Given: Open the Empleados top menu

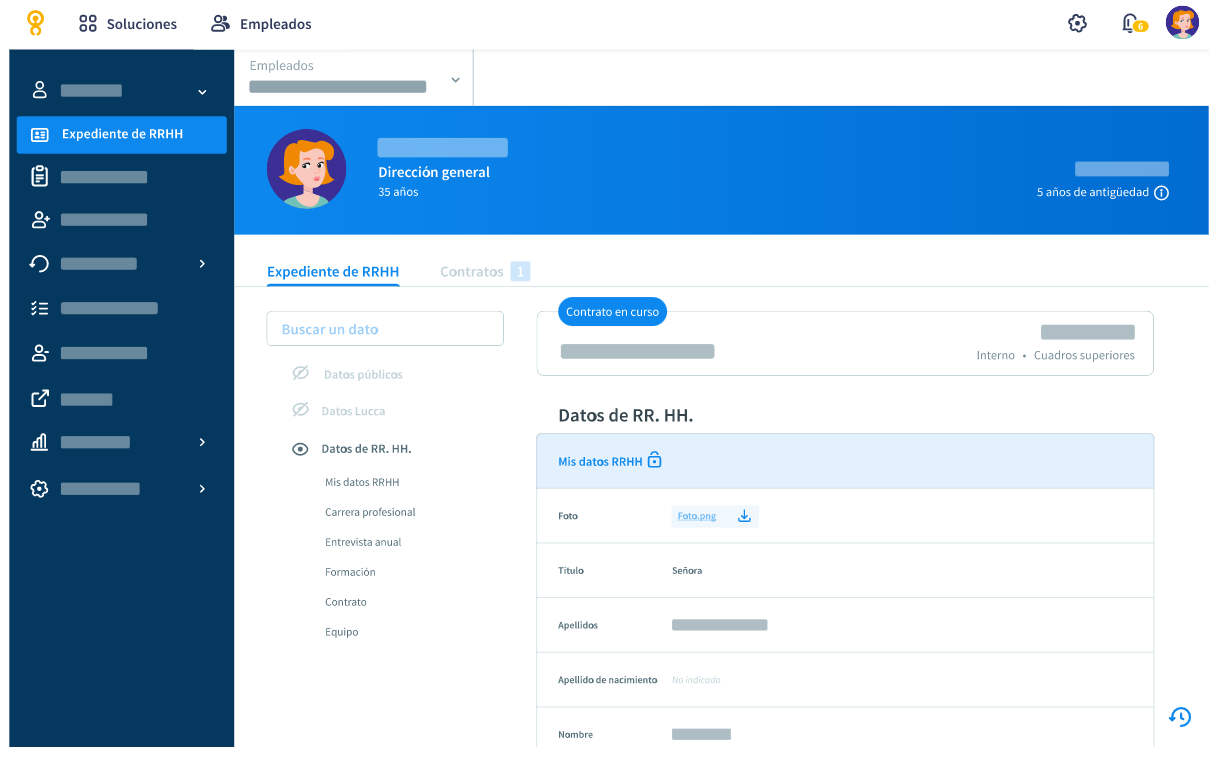Looking at the screenshot, I should pos(262,24).
